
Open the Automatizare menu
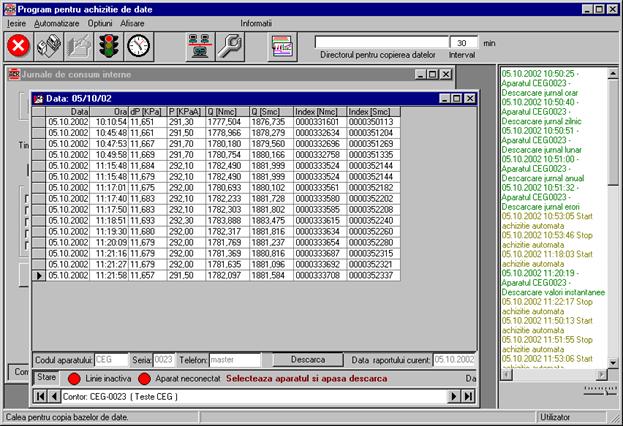pos(56,23)
